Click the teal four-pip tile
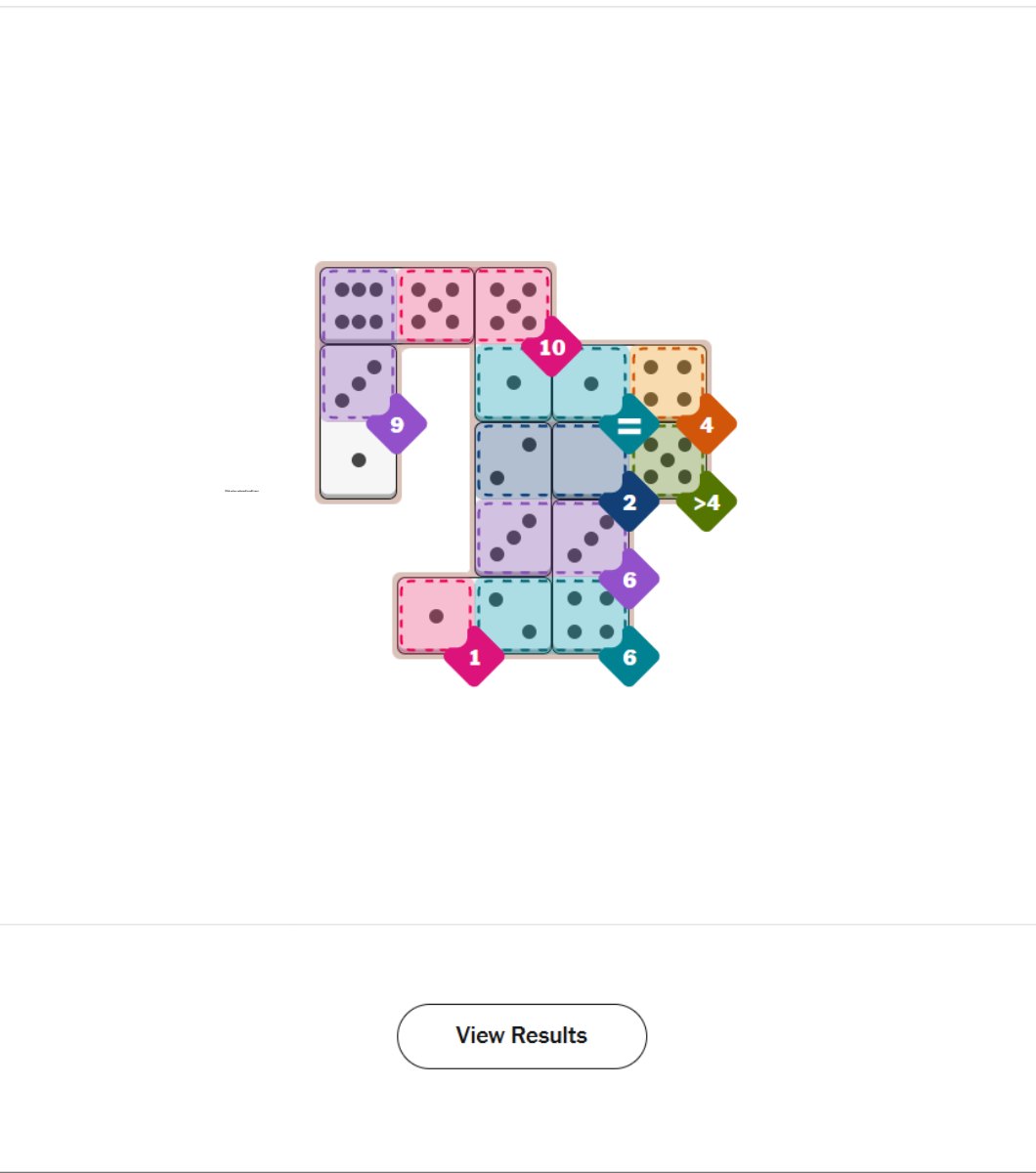 pos(589,616)
